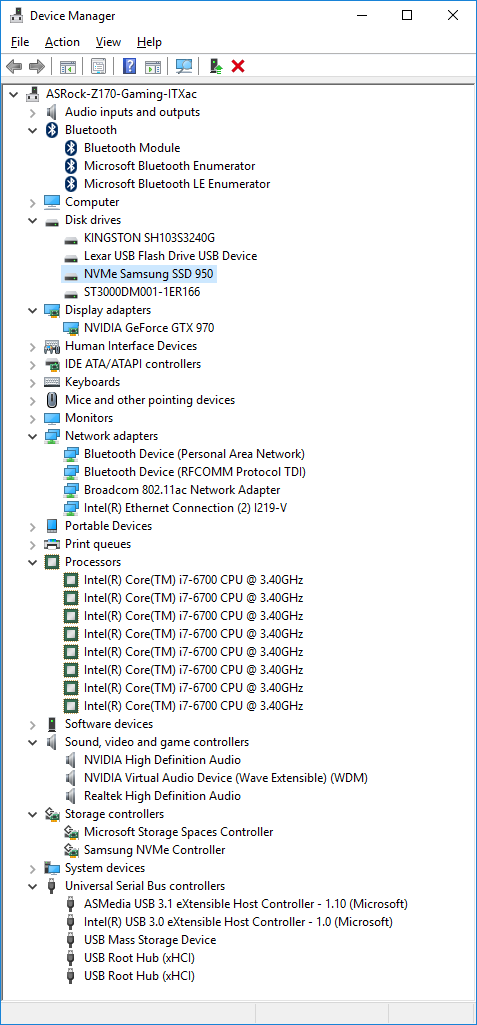Collapse the Network adapters category
This screenshot has width=477, height=1025.
click(33, 436)
